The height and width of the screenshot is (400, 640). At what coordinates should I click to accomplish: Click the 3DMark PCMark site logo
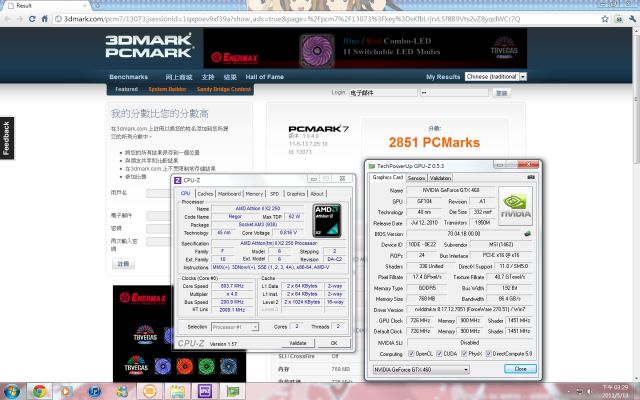[149, 46]
